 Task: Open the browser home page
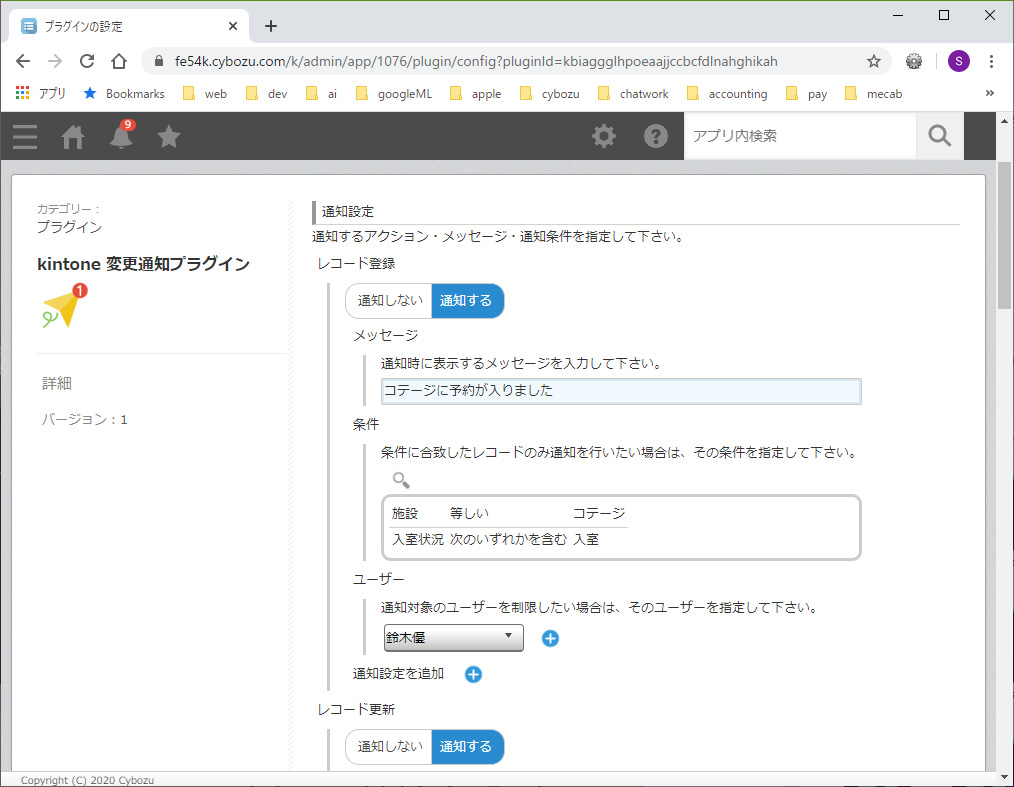click(119, 61)
